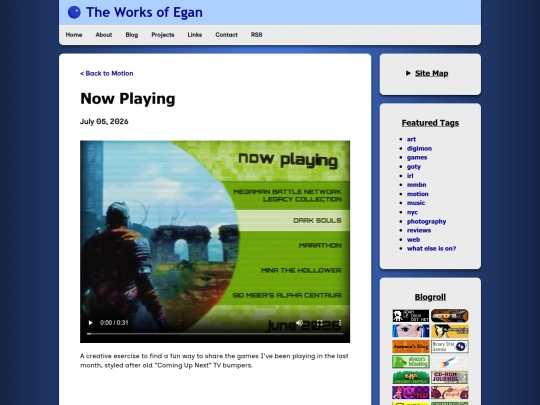This screenshot has width=540, height=405.
Task: Play the Now Playing video
Action: tap(90, 323)
